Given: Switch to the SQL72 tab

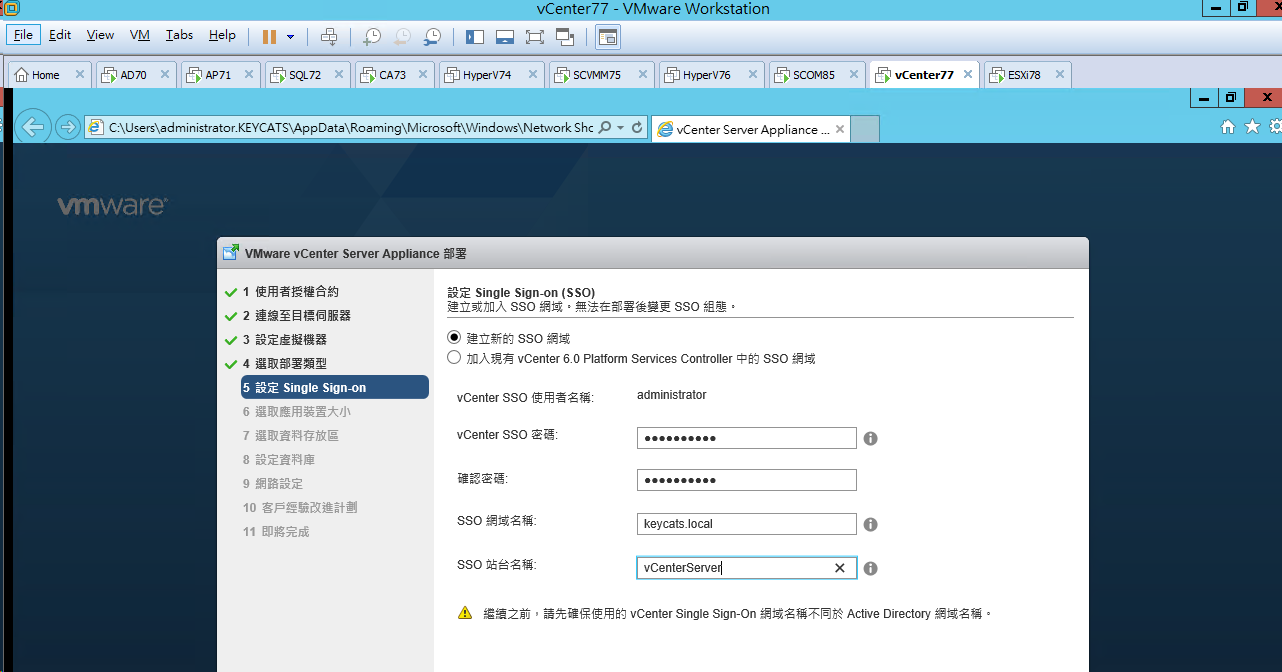Looking at the screenshot, I should click(305, 75).
